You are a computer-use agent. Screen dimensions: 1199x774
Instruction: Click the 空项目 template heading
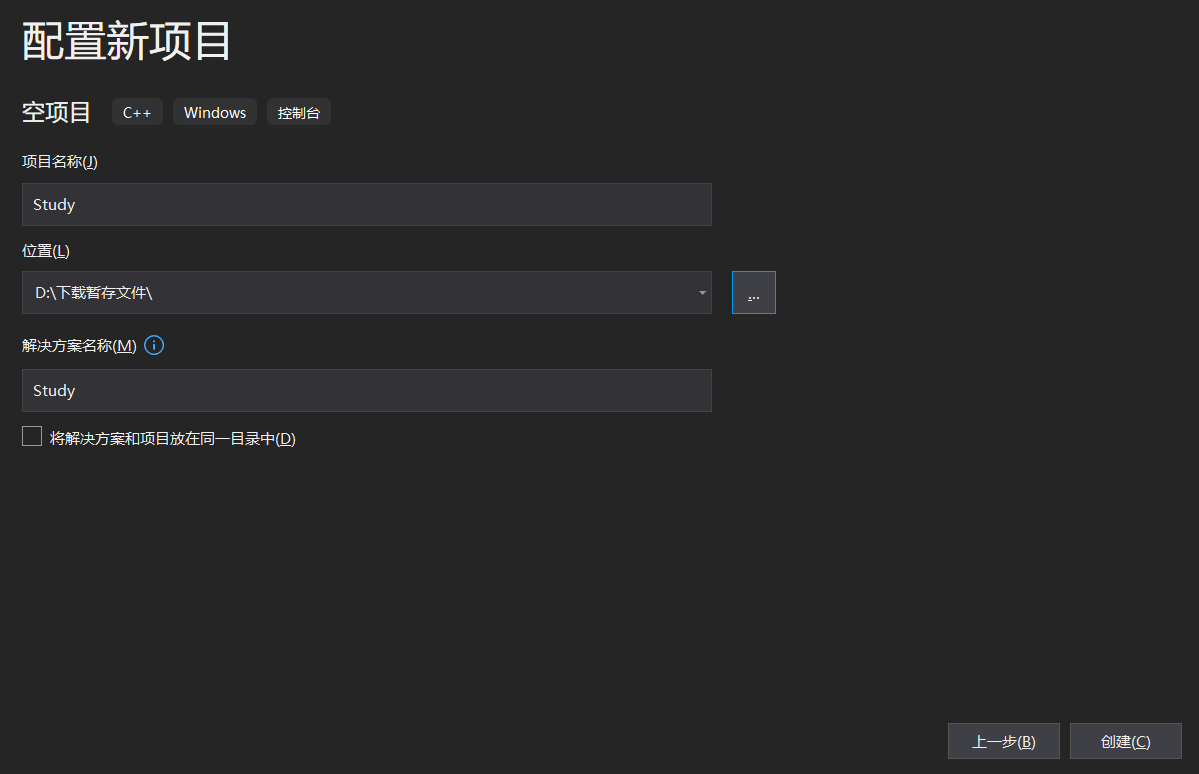56,112
